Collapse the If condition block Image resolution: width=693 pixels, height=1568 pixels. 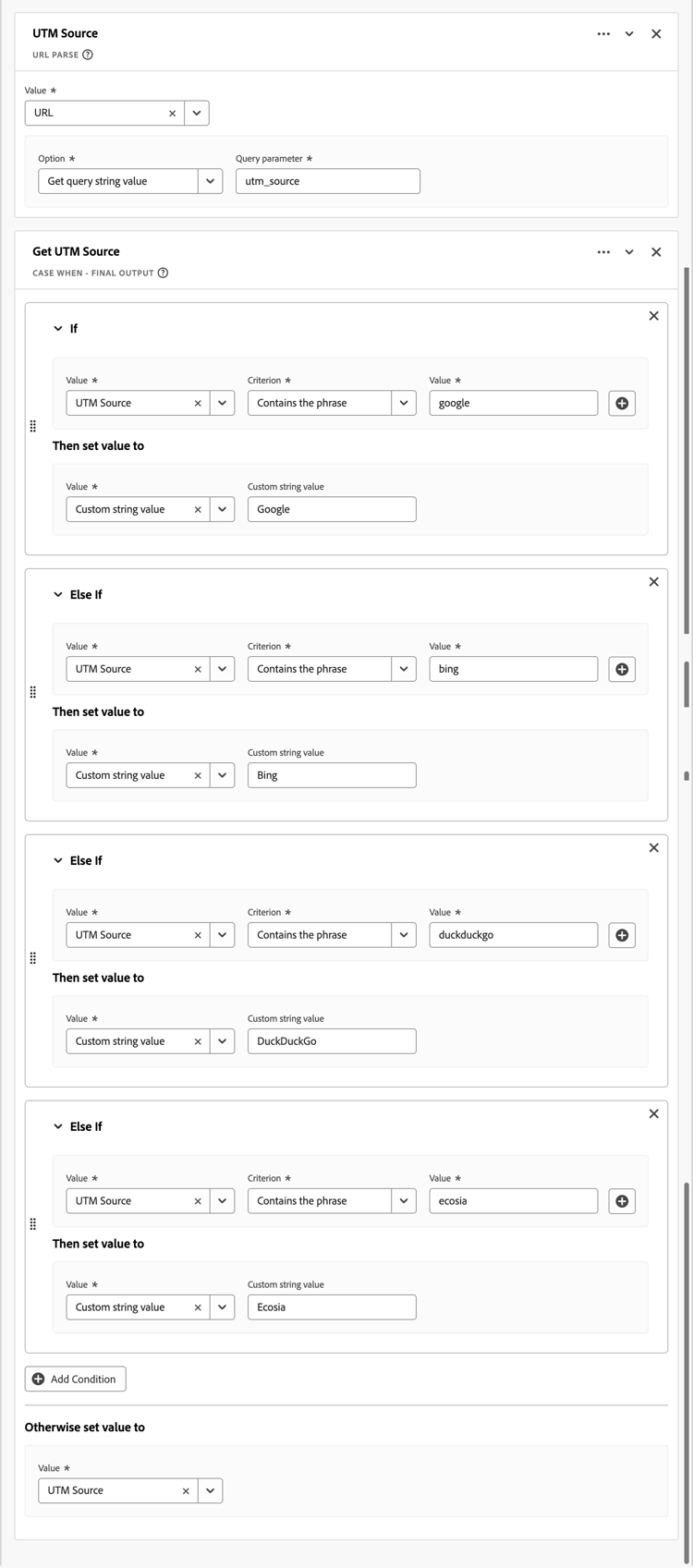(x=58, y=329)
